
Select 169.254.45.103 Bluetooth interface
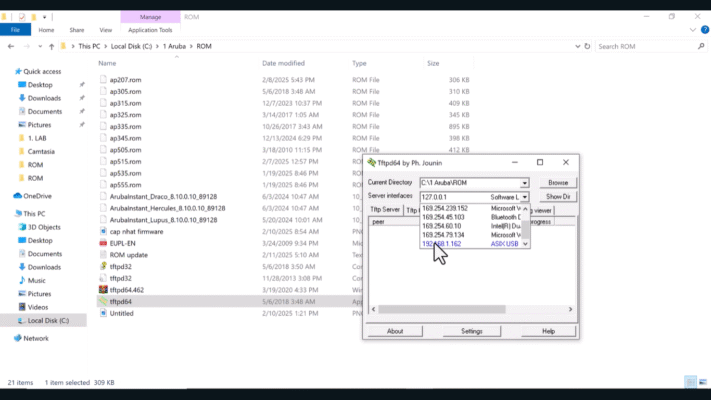click(x=471, y=217)
